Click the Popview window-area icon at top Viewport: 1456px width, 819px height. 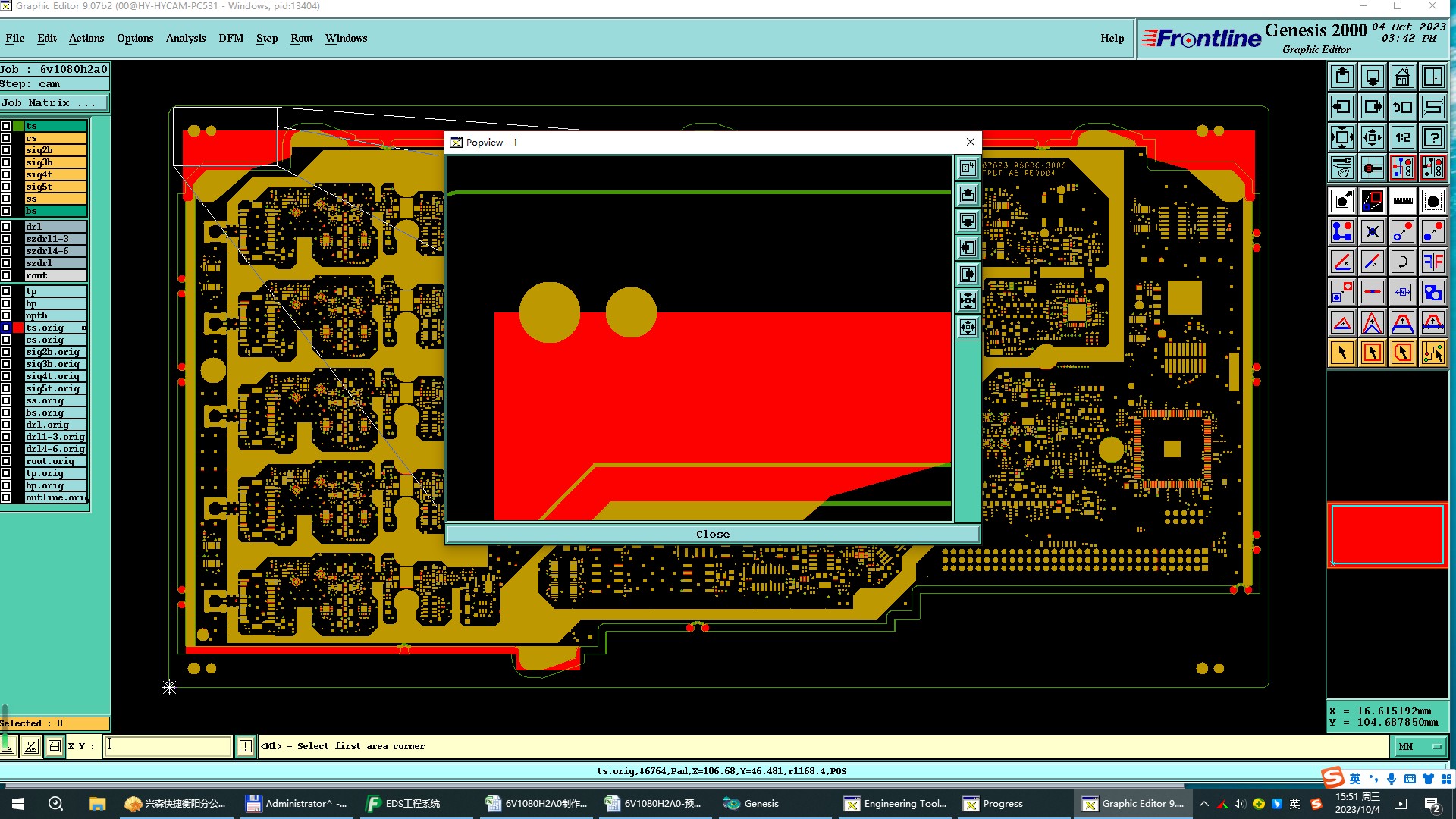point(968,168)
